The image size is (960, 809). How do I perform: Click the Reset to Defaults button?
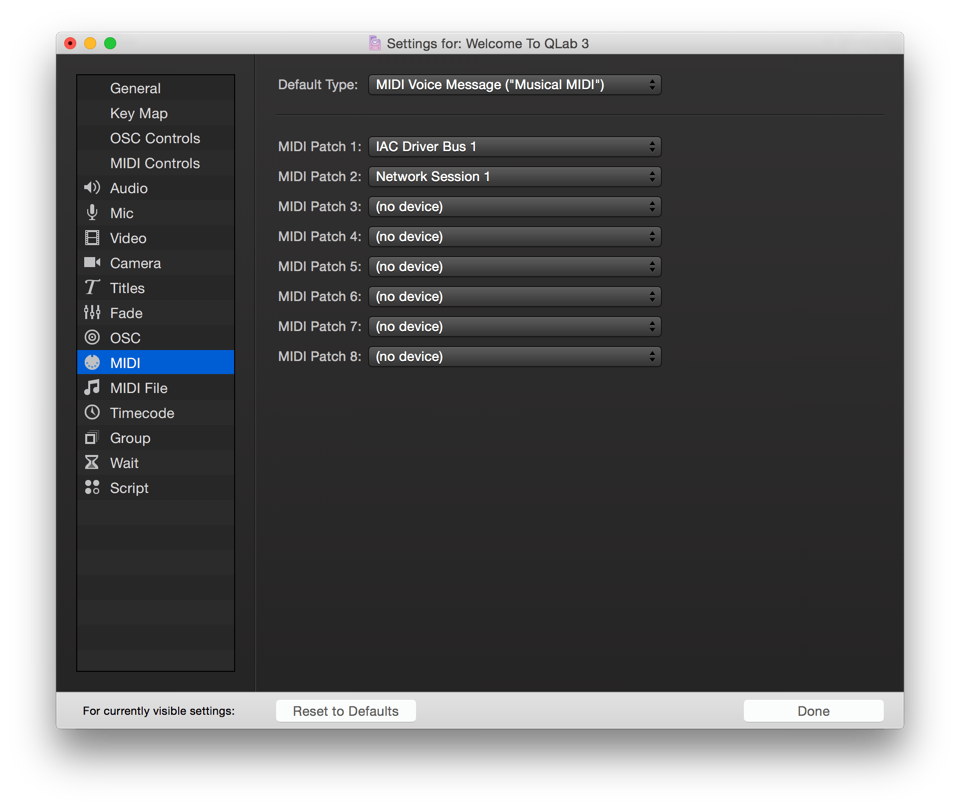click(x=346, y=711)
